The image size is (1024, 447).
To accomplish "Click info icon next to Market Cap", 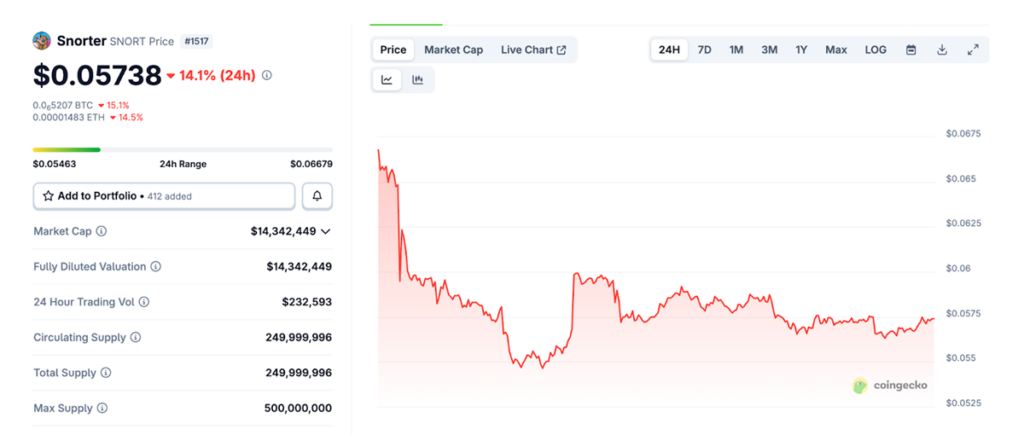I will pos(102,231).
